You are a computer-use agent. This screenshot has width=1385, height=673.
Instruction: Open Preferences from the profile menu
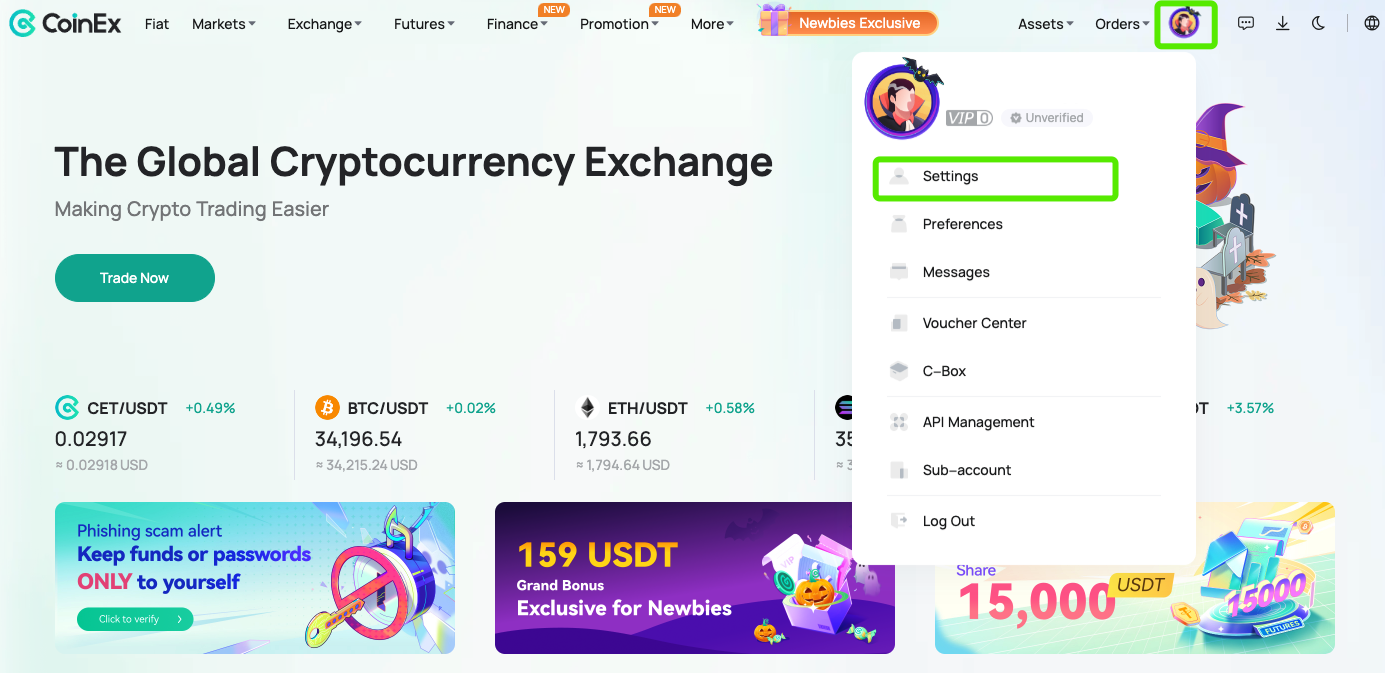[962, 224]
